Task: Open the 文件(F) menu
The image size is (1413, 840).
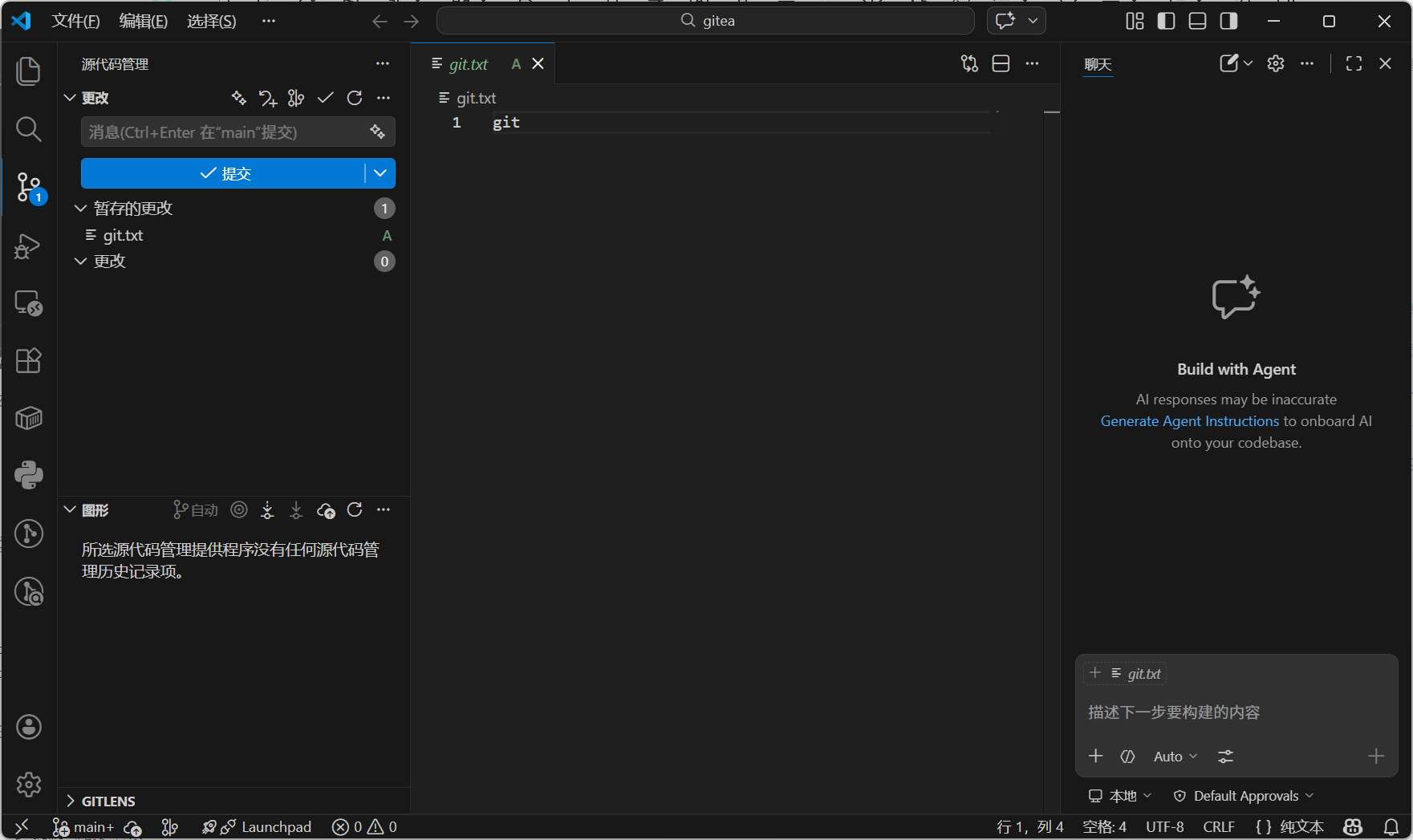Action: (x=75, y=21)
